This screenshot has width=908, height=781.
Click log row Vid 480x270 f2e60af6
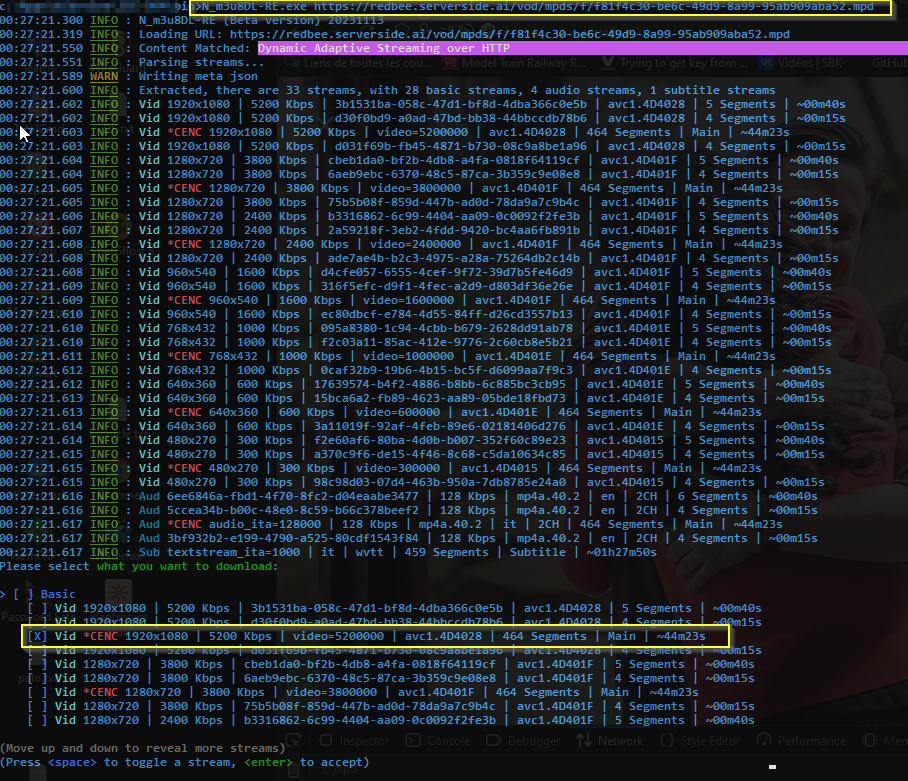pos(412,440)
